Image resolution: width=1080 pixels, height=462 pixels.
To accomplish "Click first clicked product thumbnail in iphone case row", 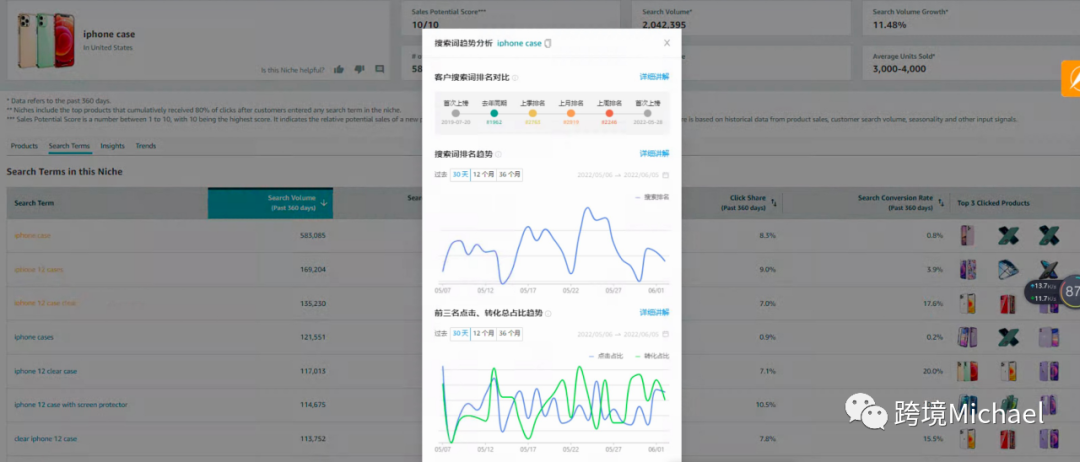I will coord(967,235).
